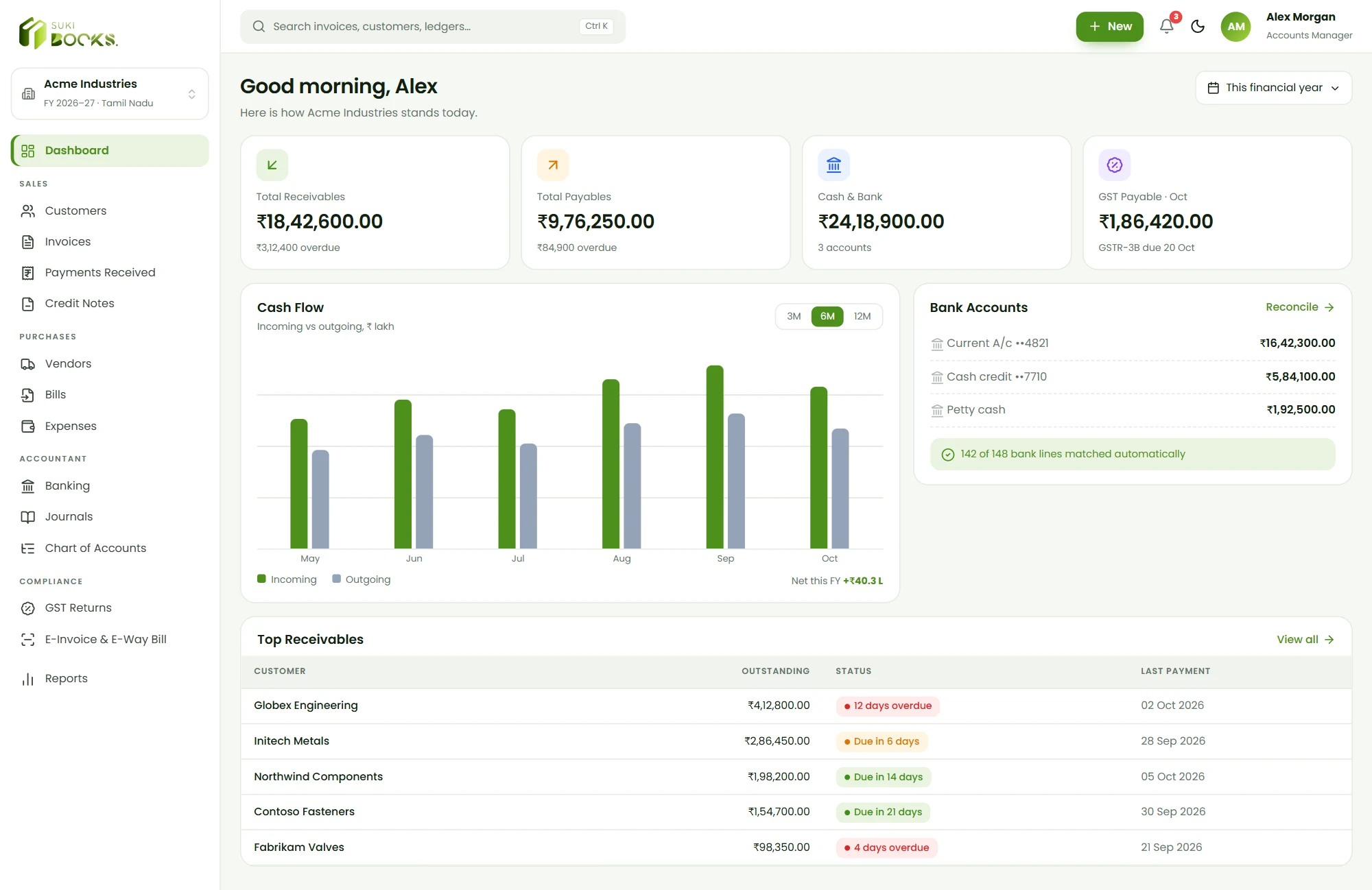This screenshot has width=1372, height=890.
Task: Click the New button
Action: click(1109, 26)
